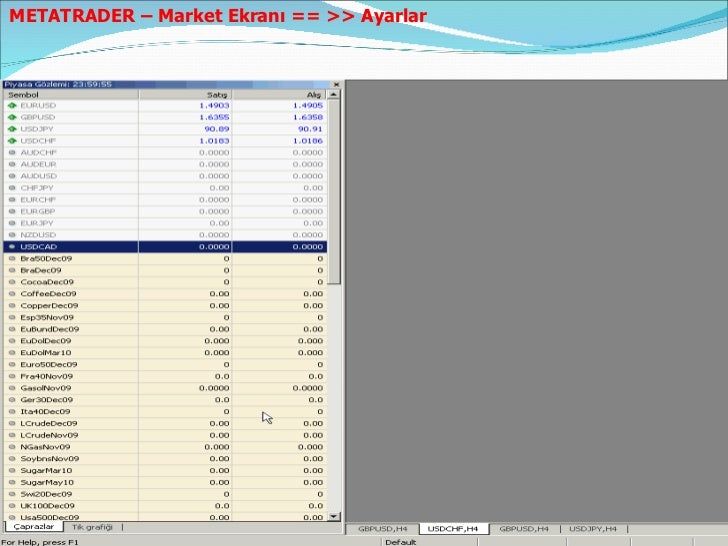
Task: Select the LCrudeNov09 symbol name
Action: pyautogui.click(x=49, y=436)
